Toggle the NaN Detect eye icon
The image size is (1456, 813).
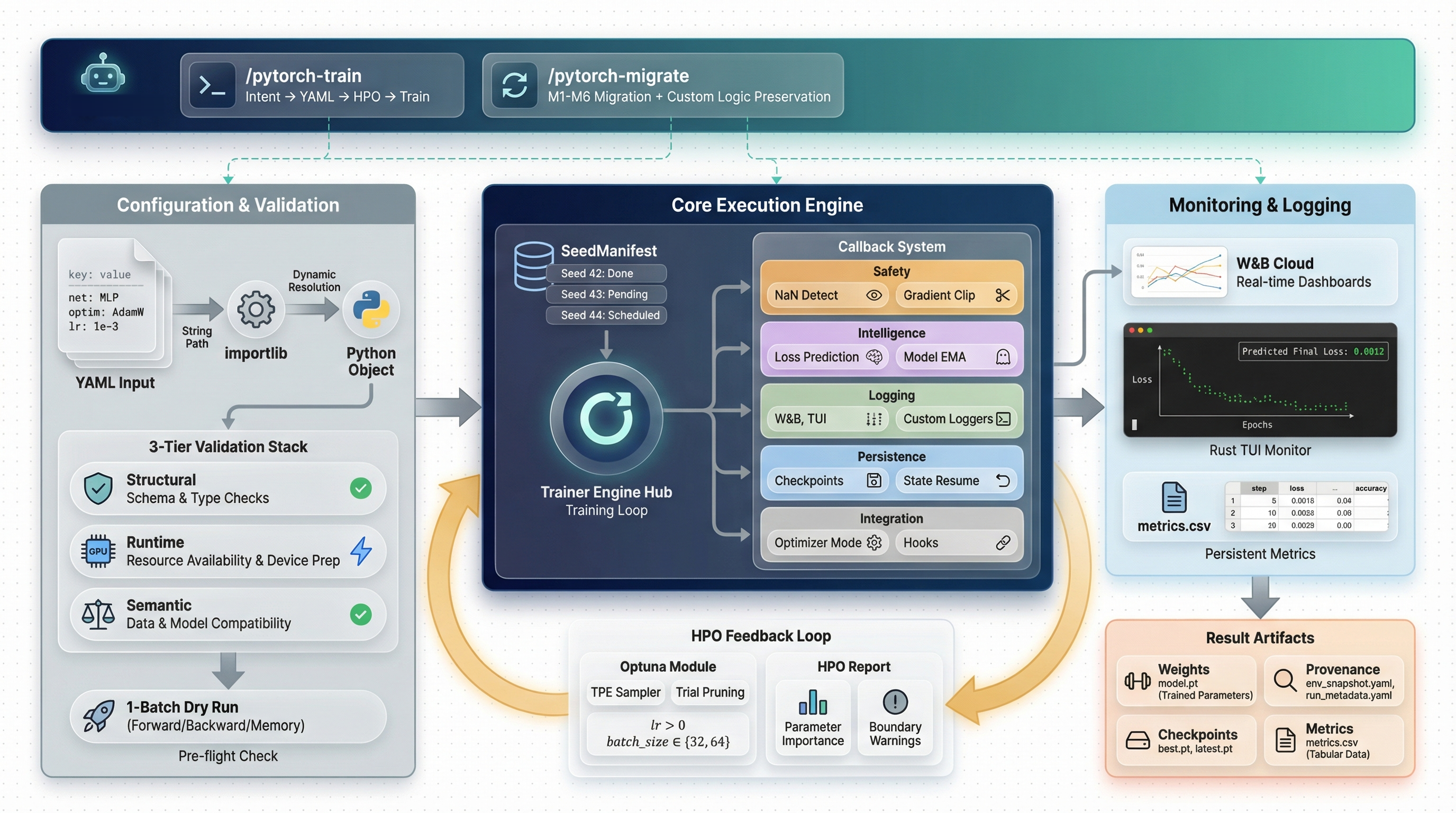pyautogui.click(x=873, y=295)
